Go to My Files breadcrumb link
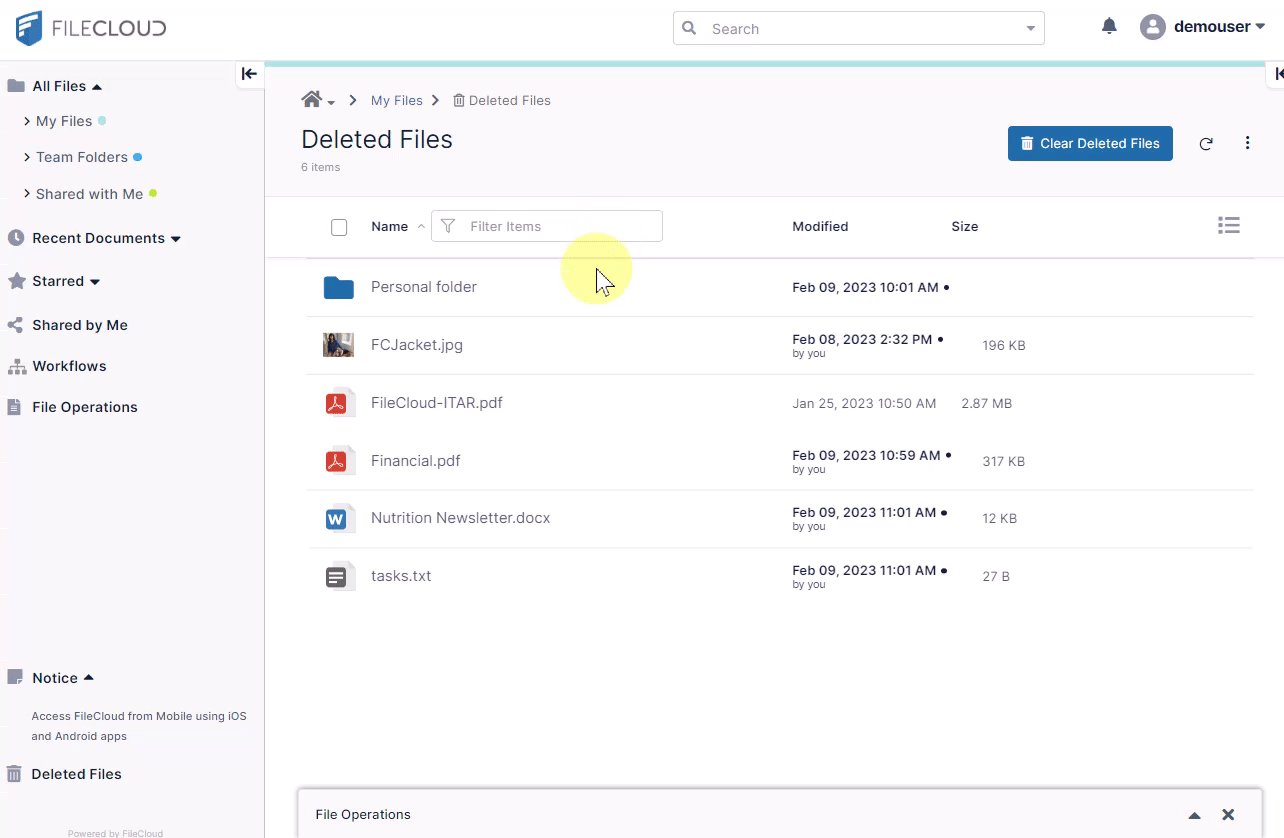Image resolution: width=1284 pixels, height=838 pixels. 396,100
